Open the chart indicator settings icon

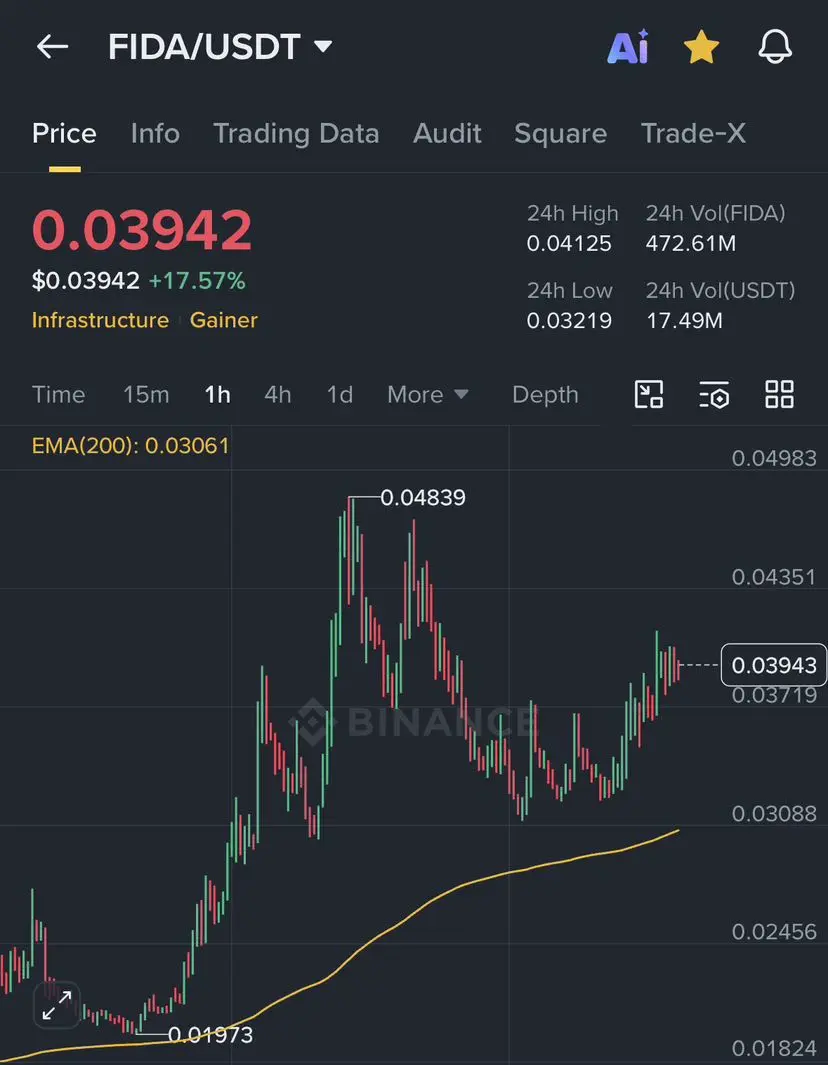coord(714,395)
